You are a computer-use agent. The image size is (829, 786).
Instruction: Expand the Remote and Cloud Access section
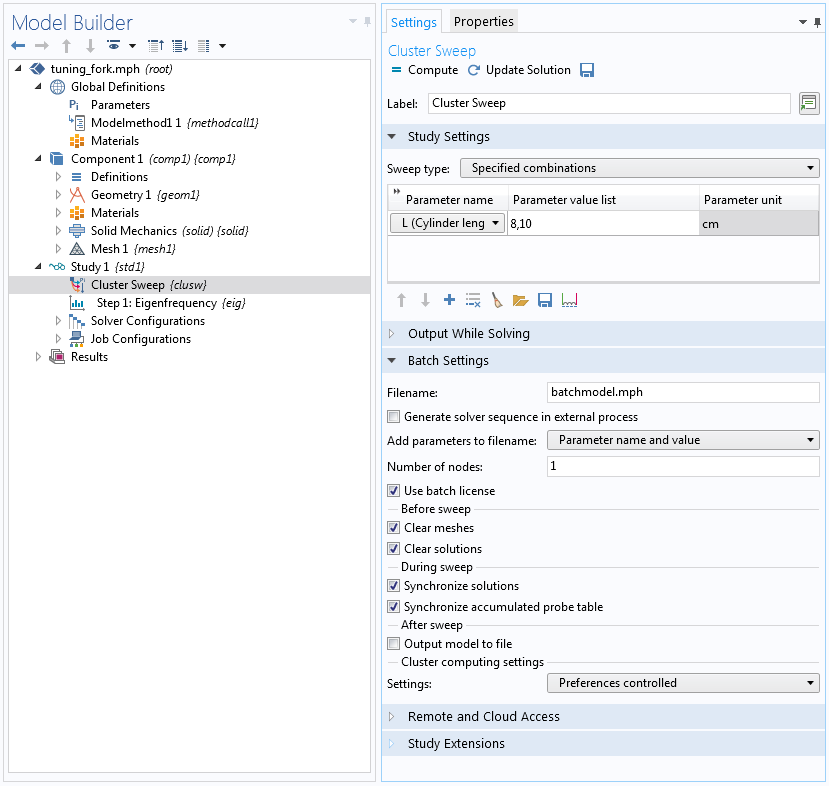coord(483,717)
